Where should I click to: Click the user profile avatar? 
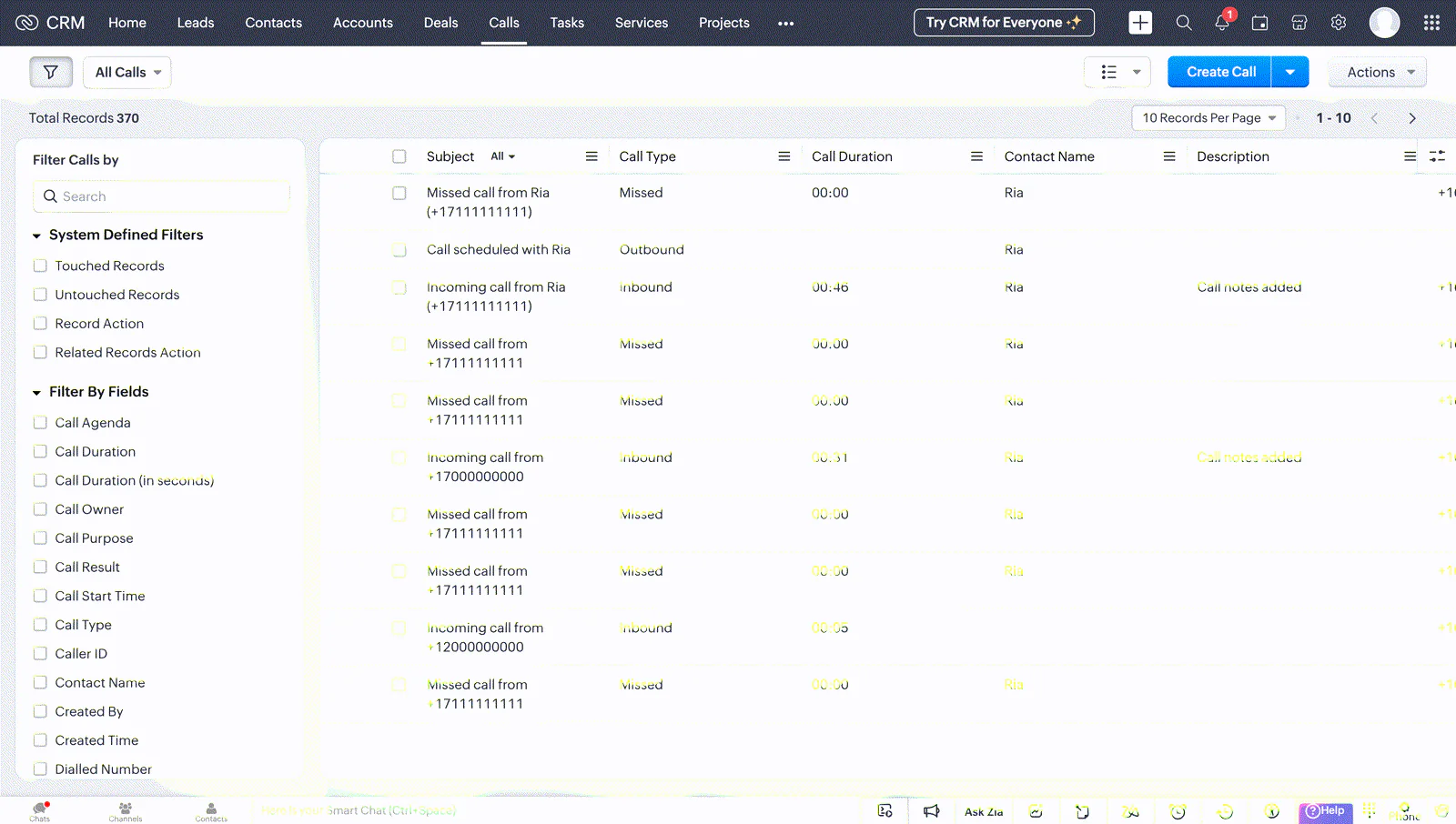point(1385,23)
